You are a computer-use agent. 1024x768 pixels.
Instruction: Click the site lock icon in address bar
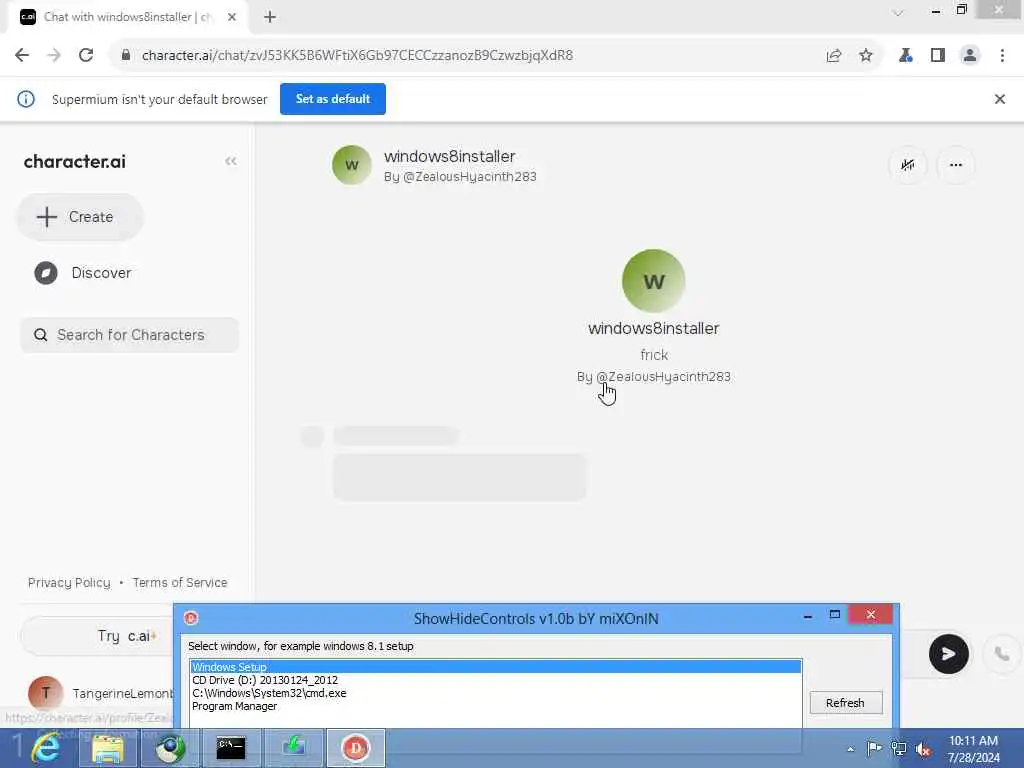pyautogui.click(x=126, y=56)
